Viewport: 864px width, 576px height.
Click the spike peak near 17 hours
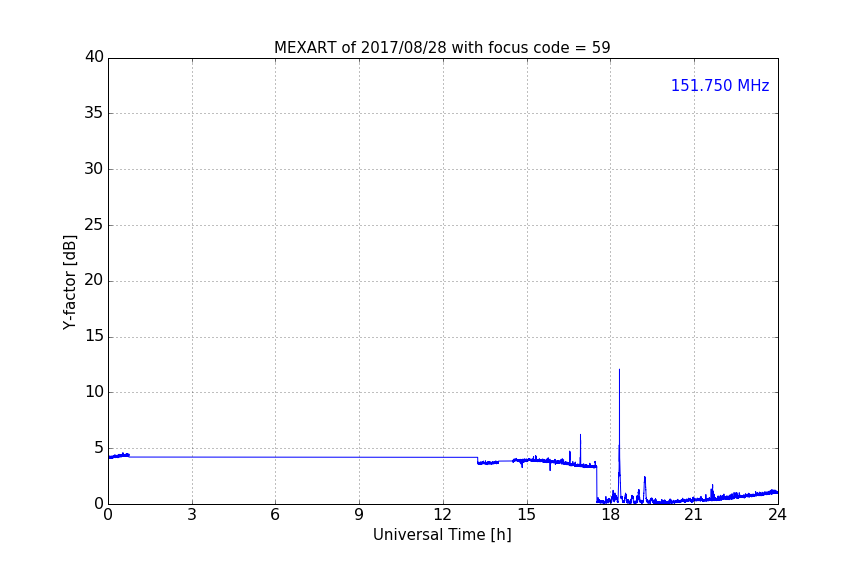(x=580, y=435)
